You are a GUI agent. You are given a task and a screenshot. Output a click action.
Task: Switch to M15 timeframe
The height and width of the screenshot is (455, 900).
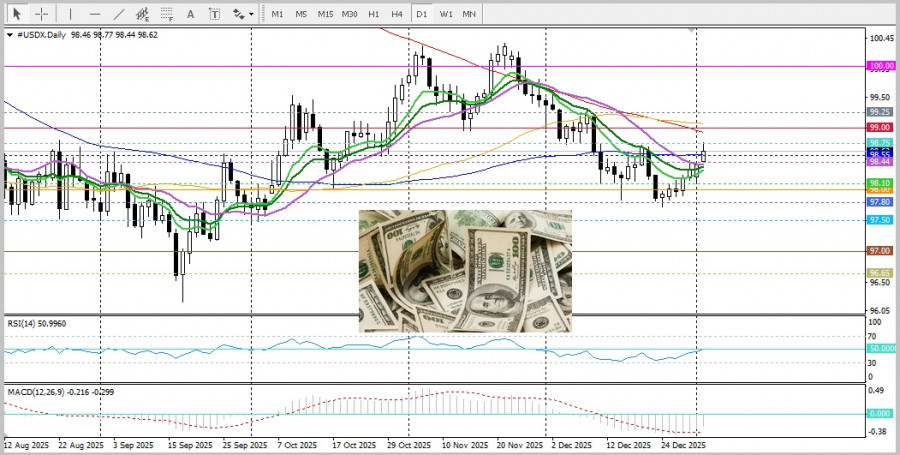(x=325, y=13)
